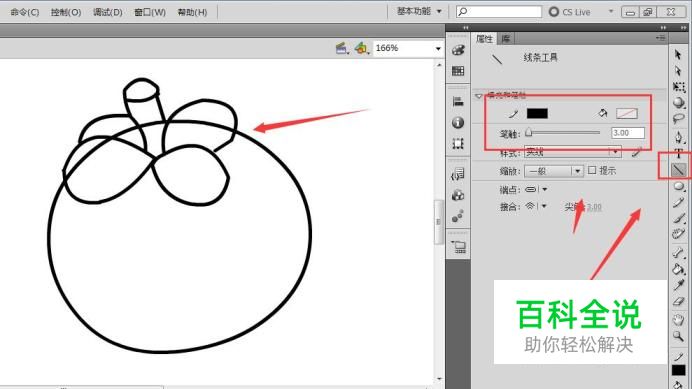Click the stage scrollbar up arrow

[439, 65]
